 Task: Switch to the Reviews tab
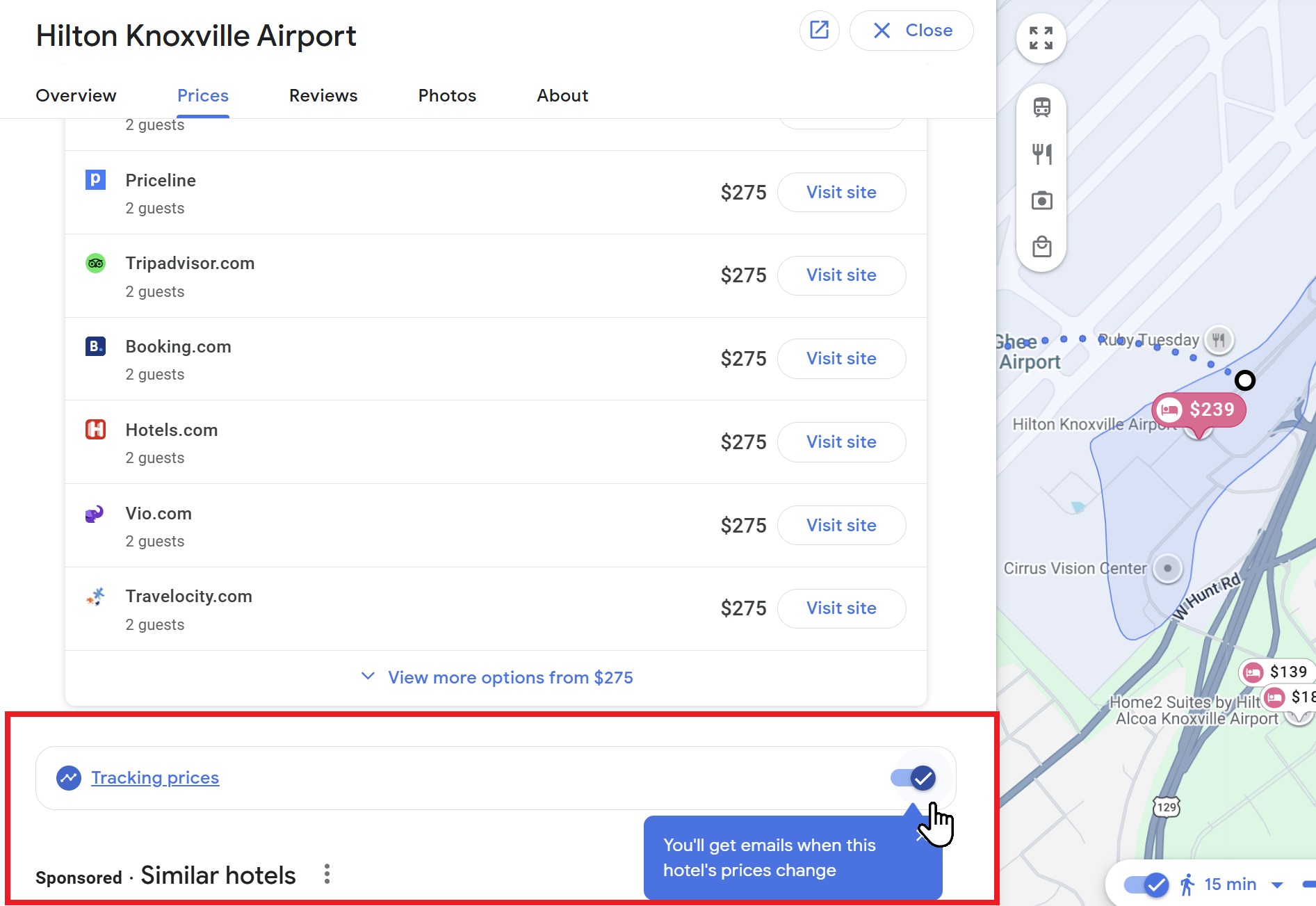pyautogui.click(x=323, y=95)
